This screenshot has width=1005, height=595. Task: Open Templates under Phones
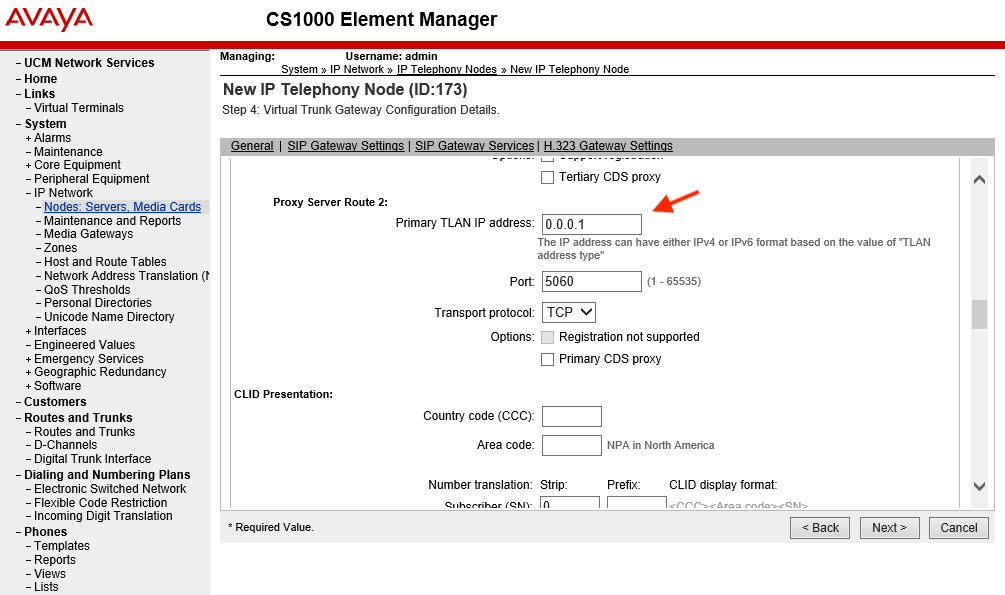(62, 546)
